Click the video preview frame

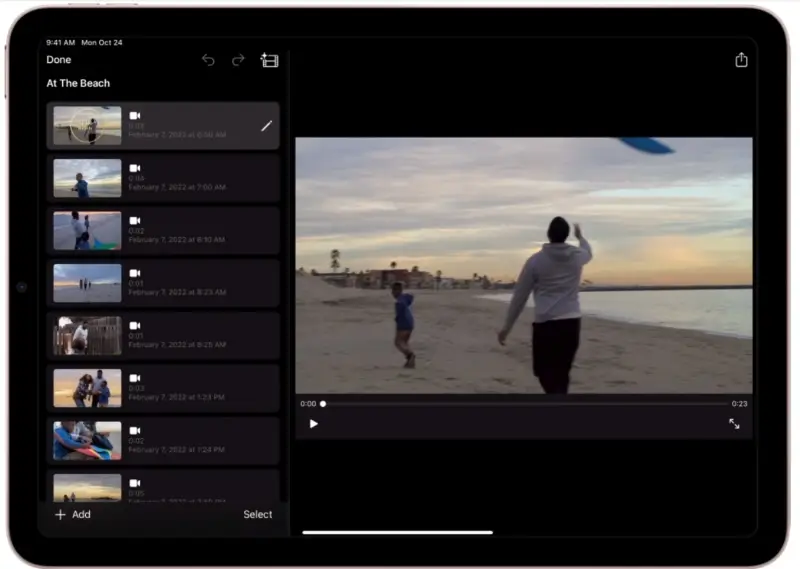pyautogui.click(x=524, y=265)
